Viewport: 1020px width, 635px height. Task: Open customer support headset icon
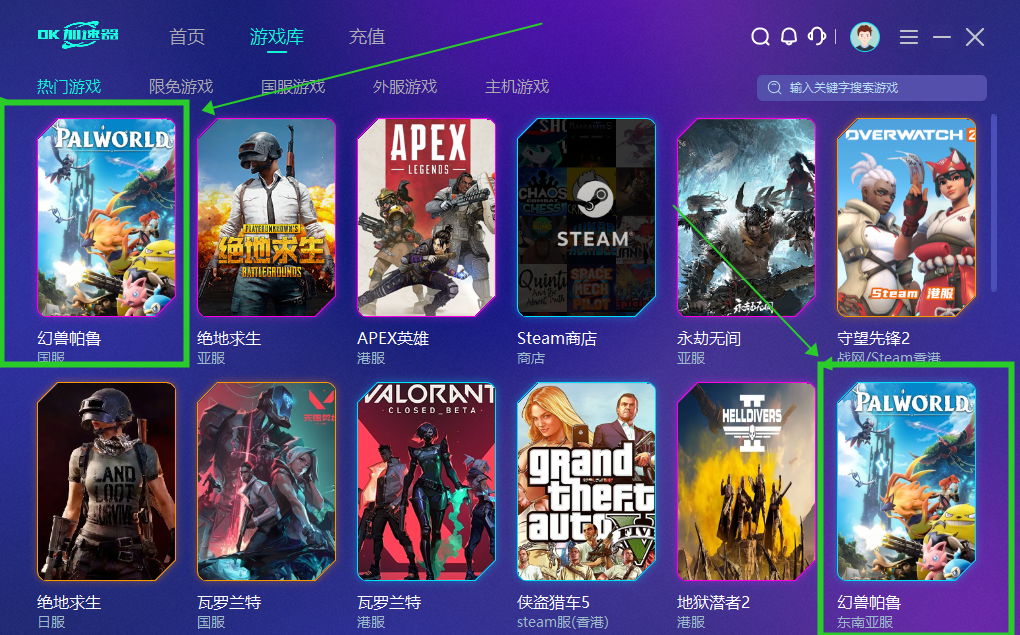(817, 36)
